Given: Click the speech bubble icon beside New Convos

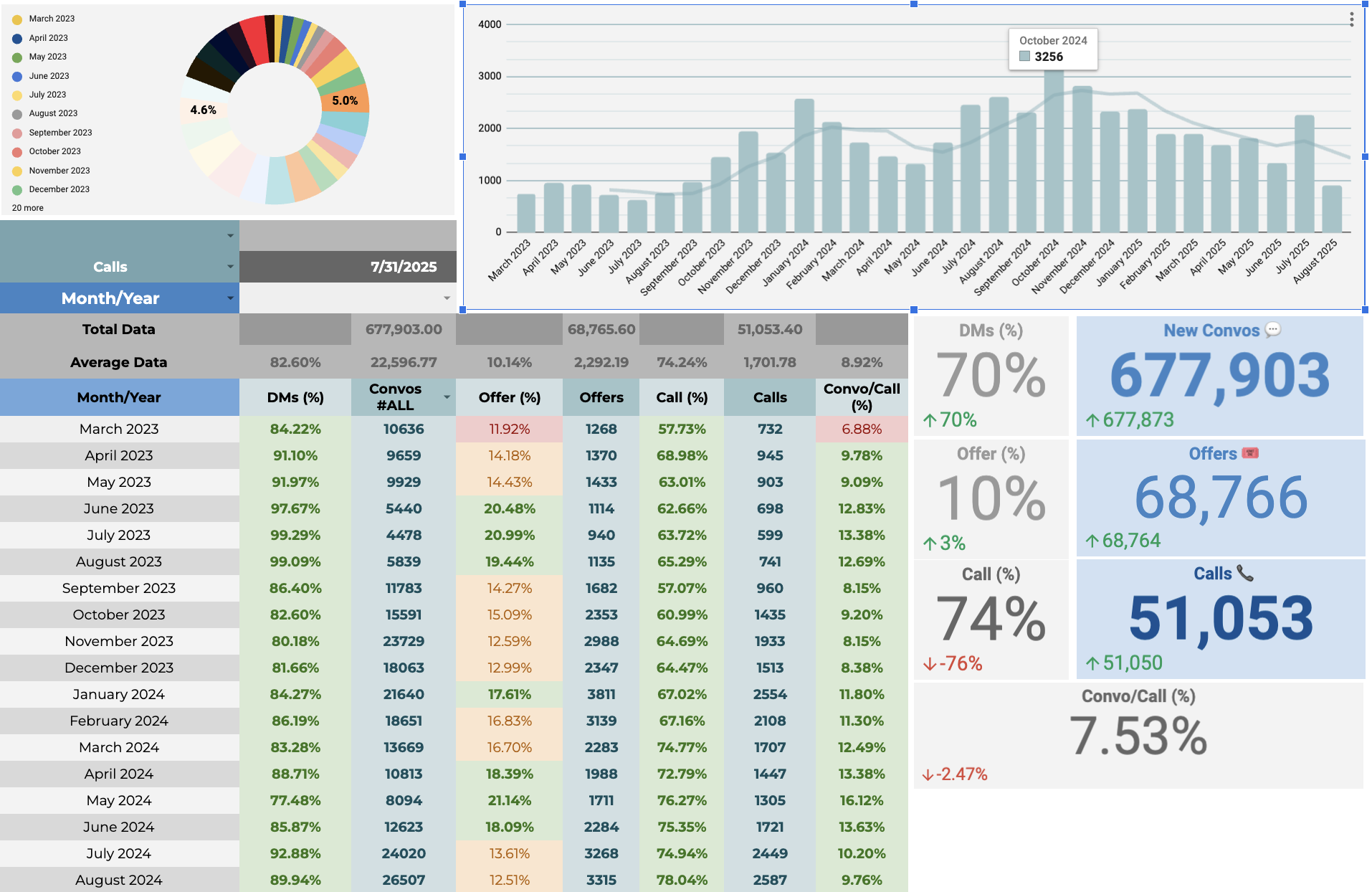Looking at the screenshot, I should (x=1273, y=329).
